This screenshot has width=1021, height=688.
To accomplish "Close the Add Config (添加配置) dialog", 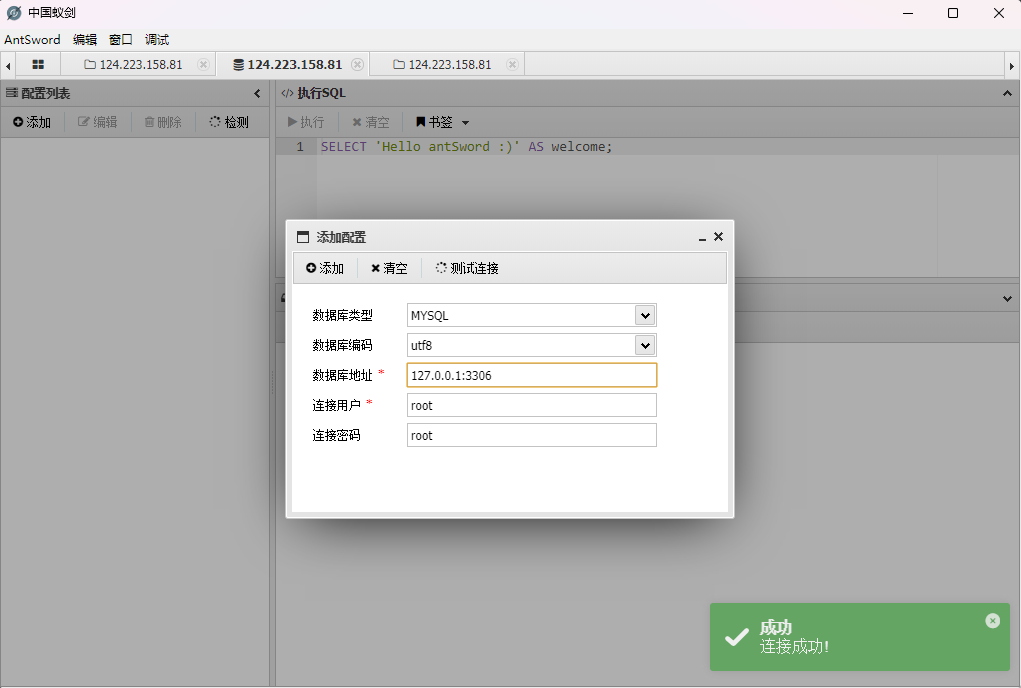I will pos(718,237).
